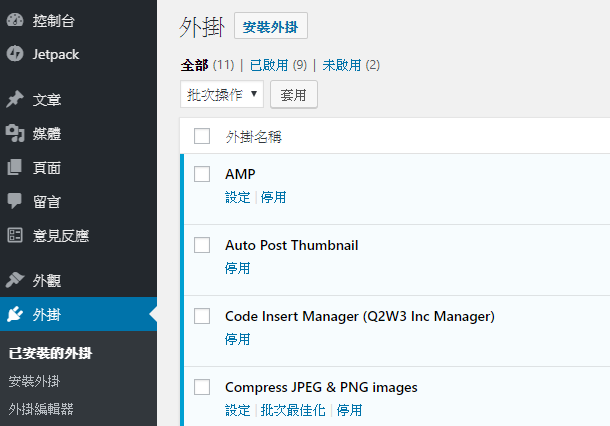
Task: Click the Code Insert Manager (Q2W3 Inc Manager) name
Action: pos(360,316)
